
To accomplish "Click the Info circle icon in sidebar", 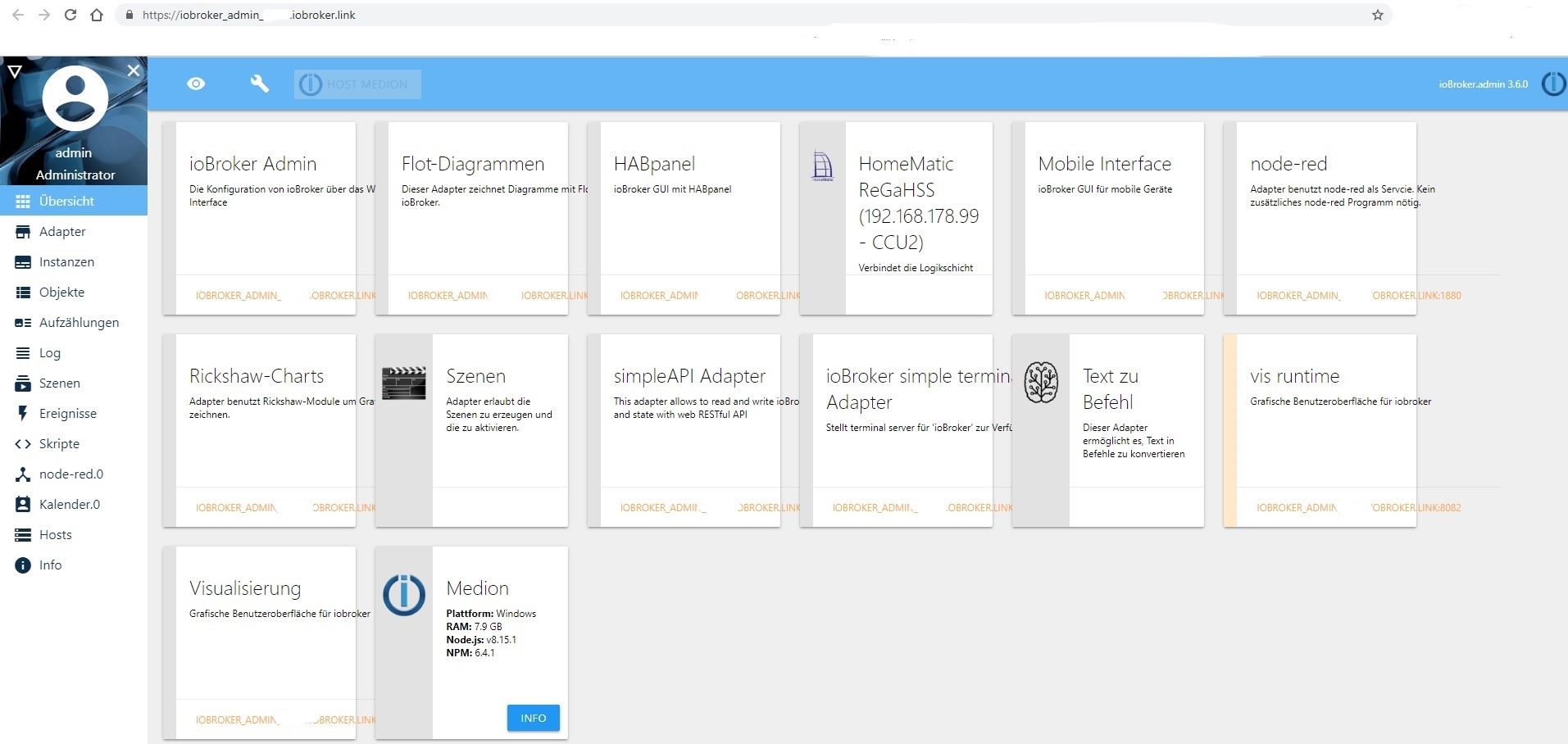I will (x=23, y=565).
